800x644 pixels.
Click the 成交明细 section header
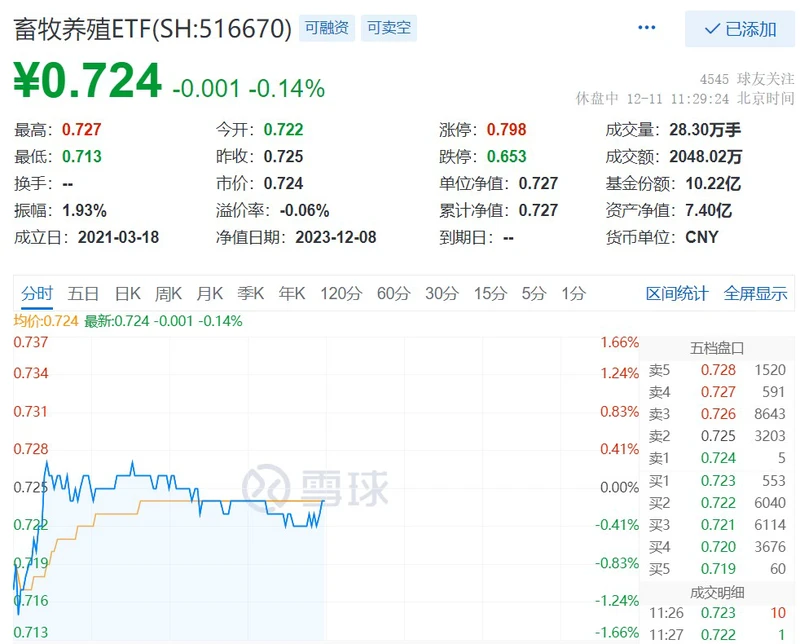(x=717, y=592)
